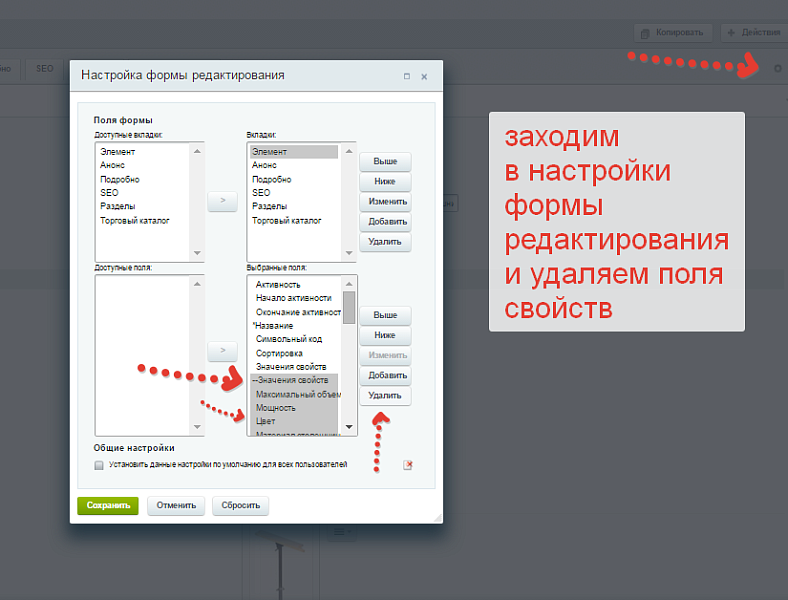
Task: Select 'Торговый каталог' in available tabs list
Action: click(x=135, y=220)
